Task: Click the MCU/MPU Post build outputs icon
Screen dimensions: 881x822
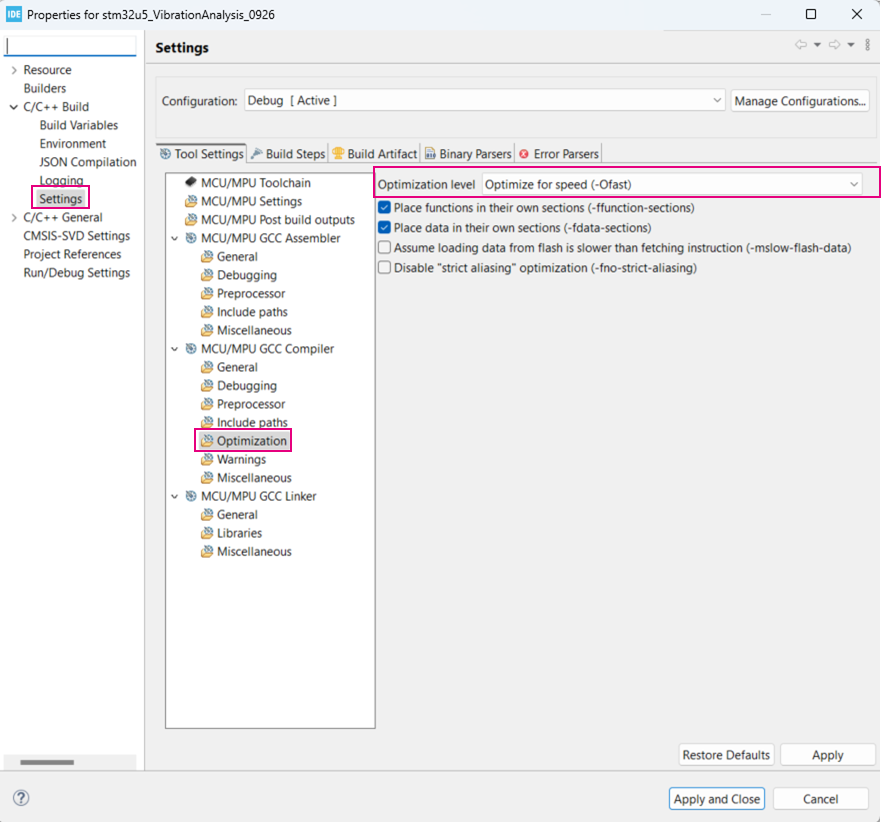Action: tap(191, 220)
